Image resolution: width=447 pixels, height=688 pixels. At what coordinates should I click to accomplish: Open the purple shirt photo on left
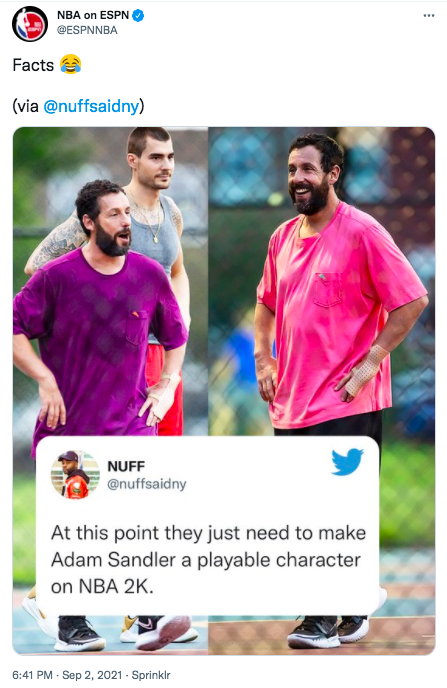coord(110,281)
